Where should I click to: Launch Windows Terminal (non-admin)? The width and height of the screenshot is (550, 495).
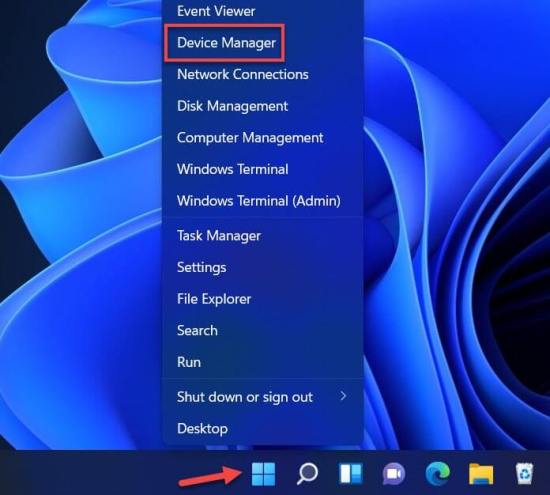click(262, 169)
